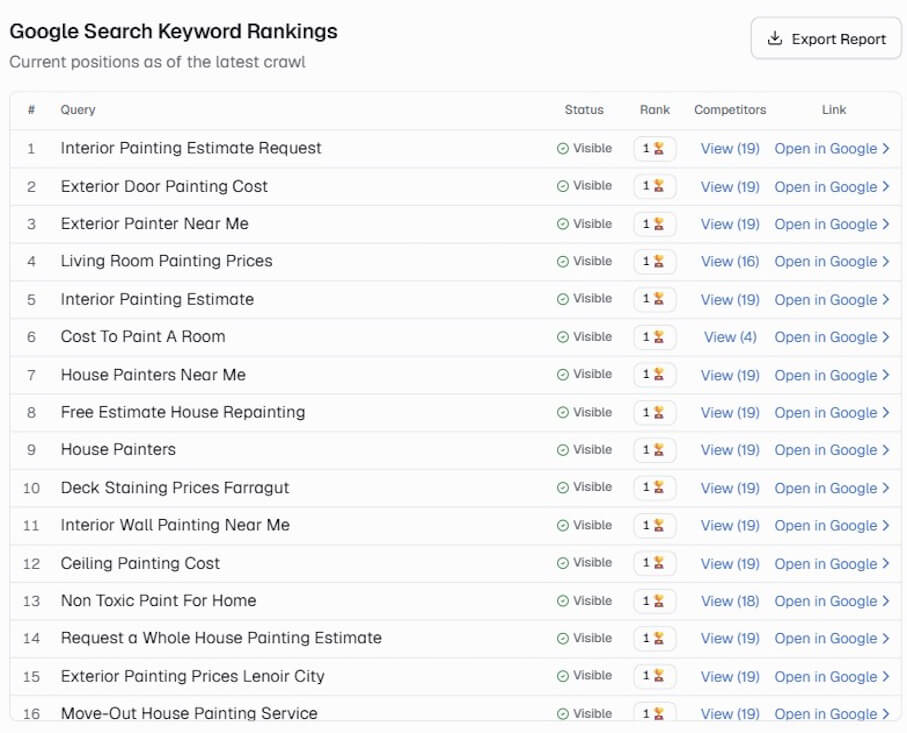Click the download icon in Export Report

775,38
